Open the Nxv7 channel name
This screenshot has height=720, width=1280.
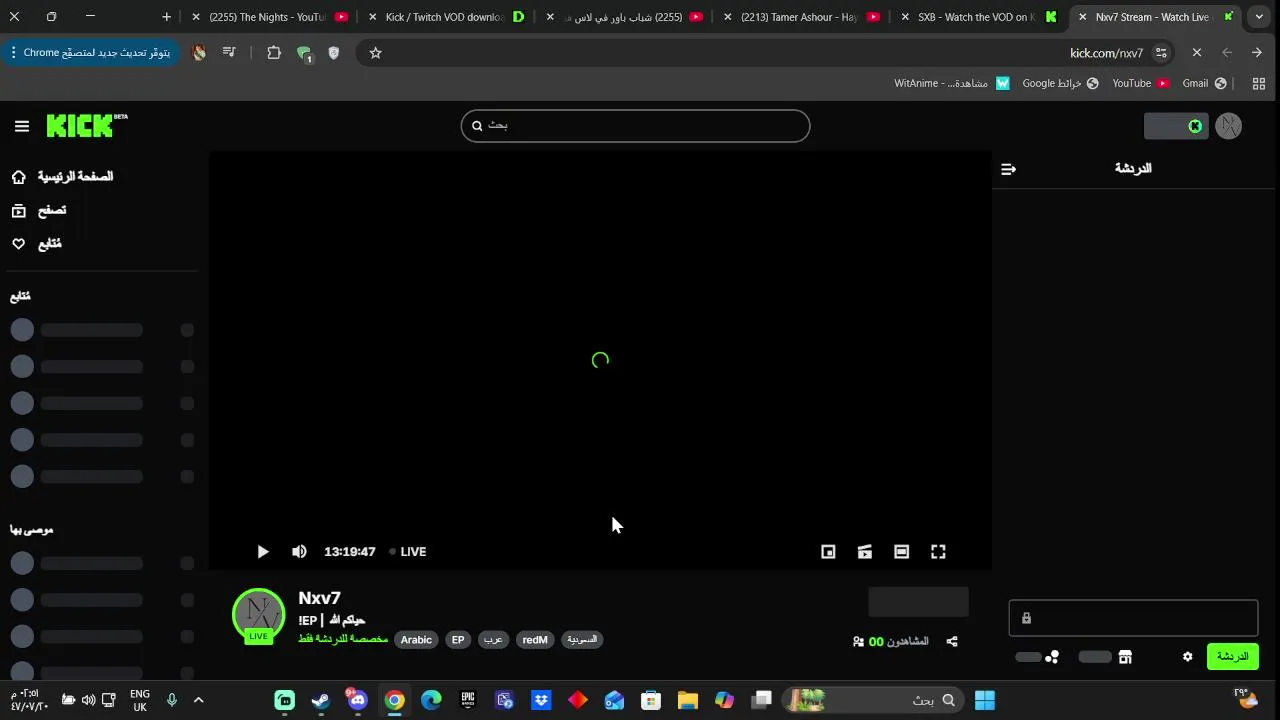[x=320, y=598]
